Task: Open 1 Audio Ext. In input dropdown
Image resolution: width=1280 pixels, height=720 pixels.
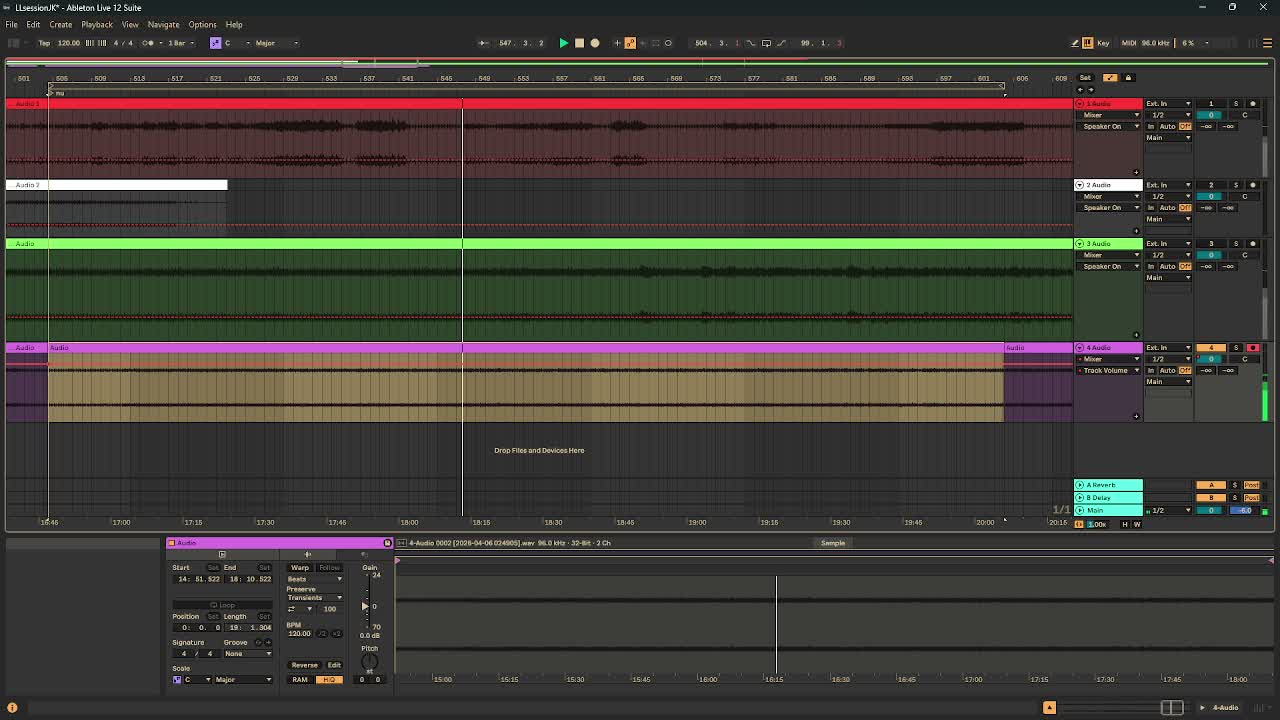Action: (1168, 104)
